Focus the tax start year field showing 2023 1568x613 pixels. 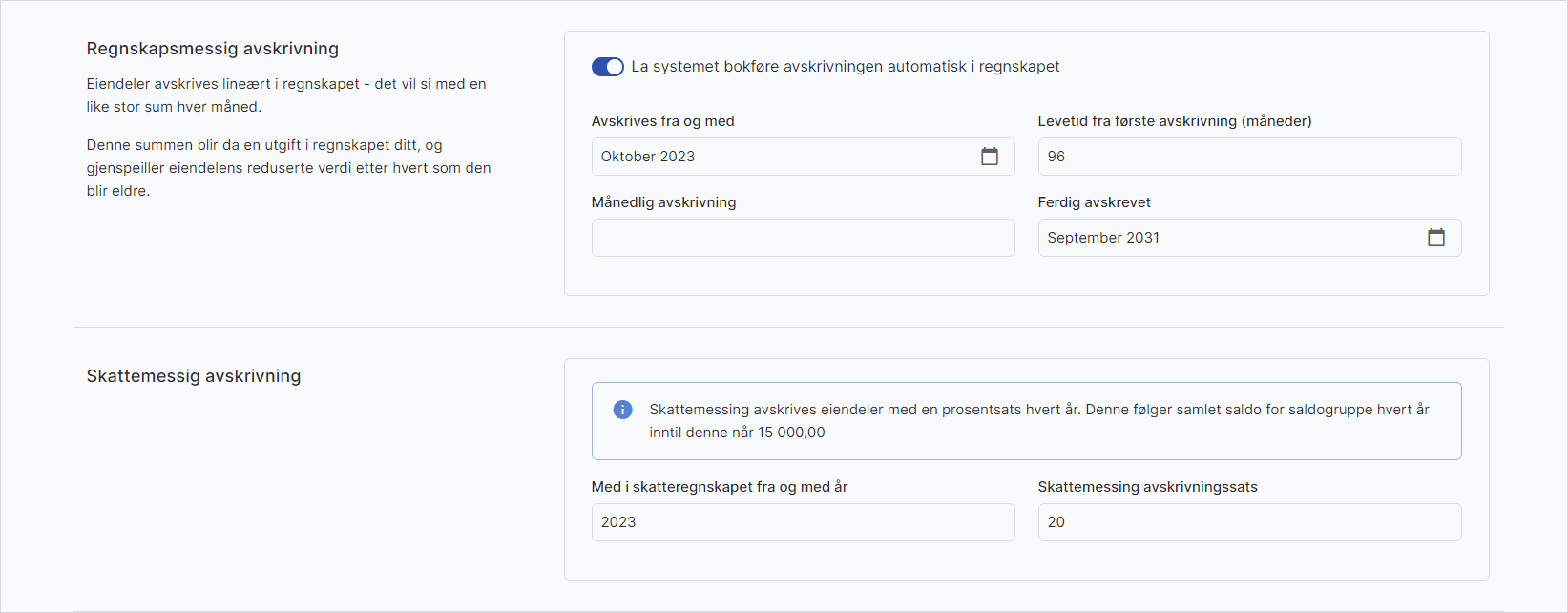(x=802, y=522)
